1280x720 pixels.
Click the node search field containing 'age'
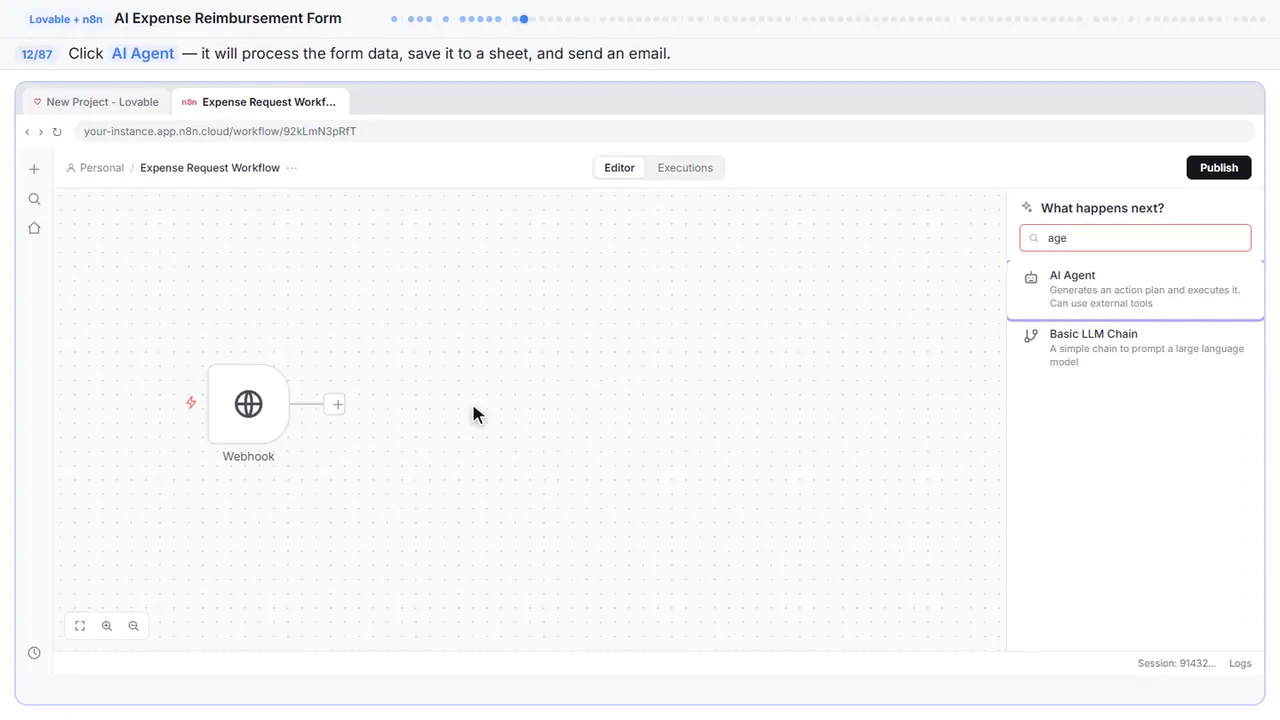(1135, 238)
